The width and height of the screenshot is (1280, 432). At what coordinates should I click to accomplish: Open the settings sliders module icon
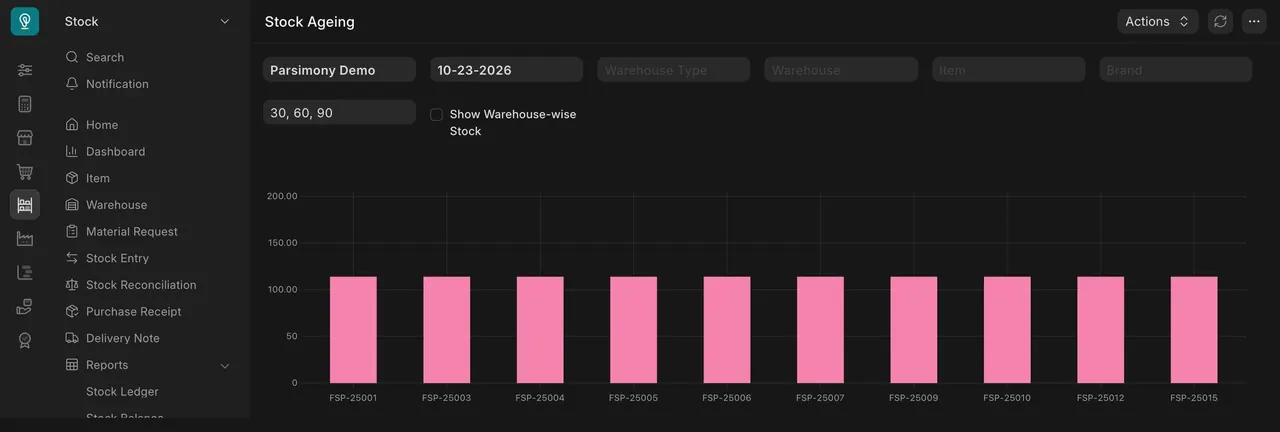(25, 70)
